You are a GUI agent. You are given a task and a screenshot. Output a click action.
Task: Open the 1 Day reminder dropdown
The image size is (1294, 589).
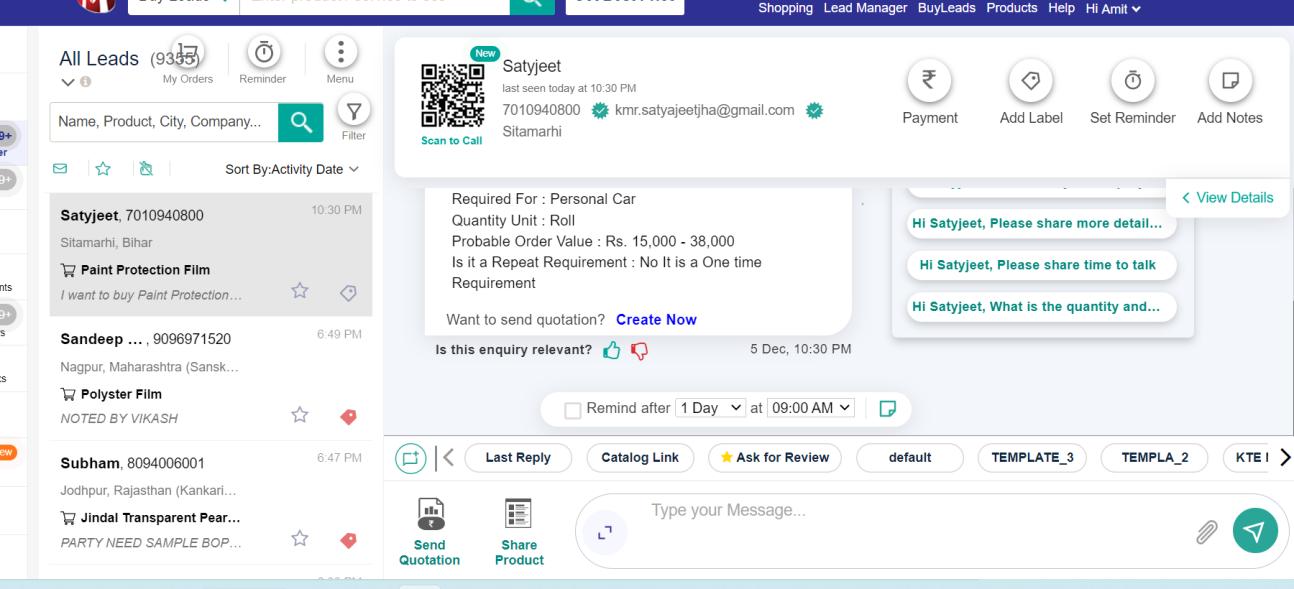(x=711, y=408)
